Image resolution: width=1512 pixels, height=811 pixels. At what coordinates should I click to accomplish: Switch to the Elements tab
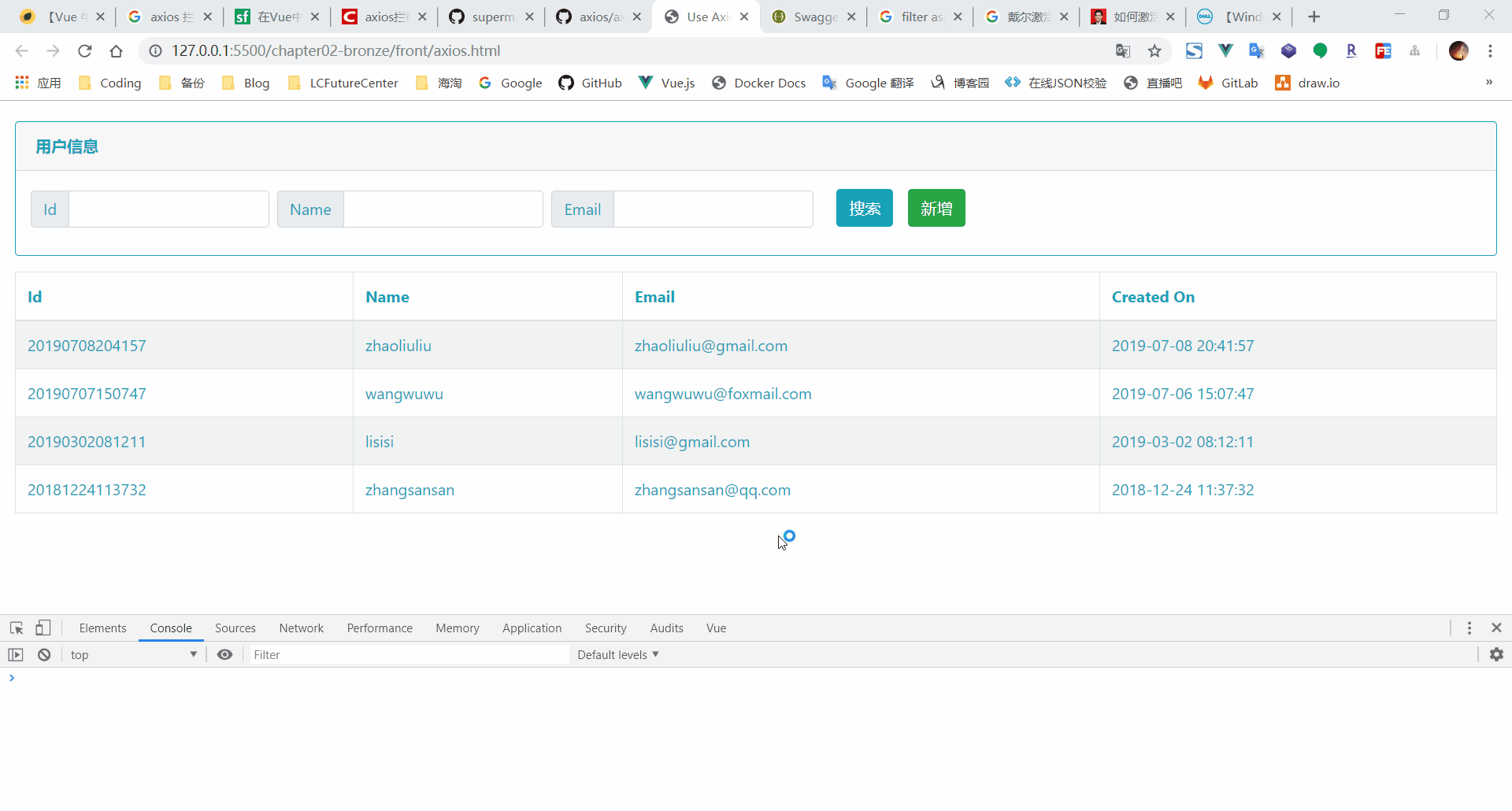102,628
